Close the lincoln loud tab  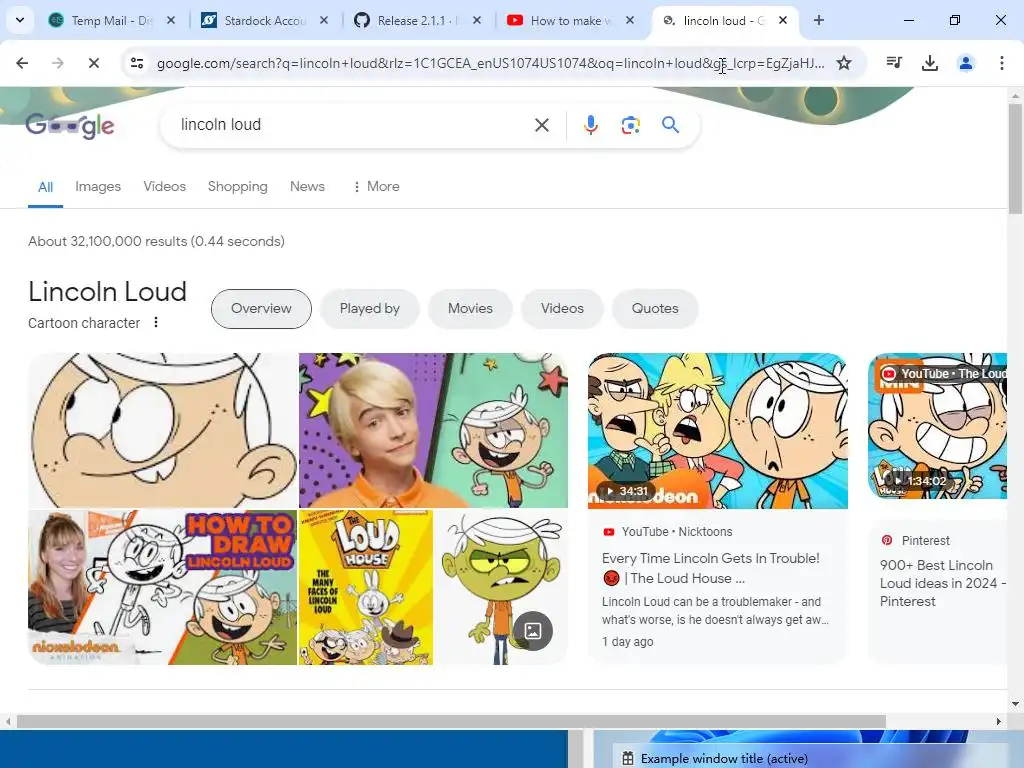(x=782, y=20)
